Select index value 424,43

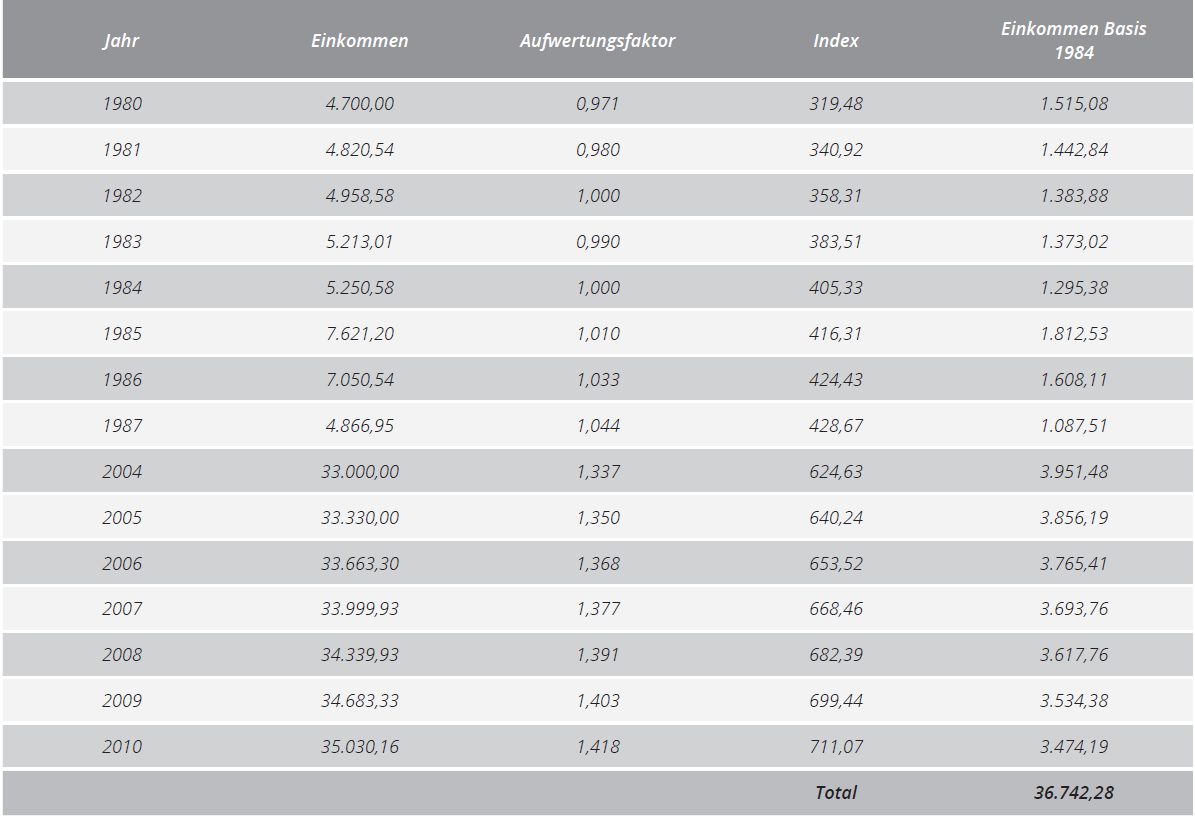click(x=836, y=380)
